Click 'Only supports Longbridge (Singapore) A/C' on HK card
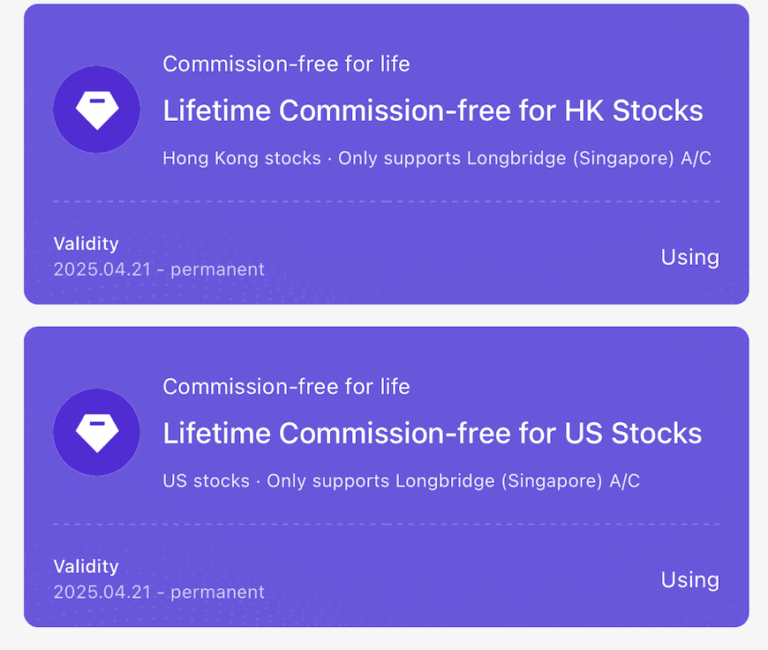The height and width of the screenshot is (650, 768). click(525, 158)
